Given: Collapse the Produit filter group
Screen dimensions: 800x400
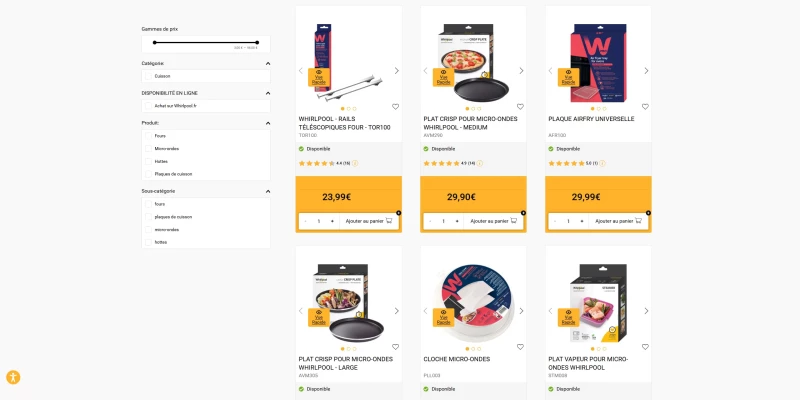Looking at the screenshot, I should (x=268, y=123).
